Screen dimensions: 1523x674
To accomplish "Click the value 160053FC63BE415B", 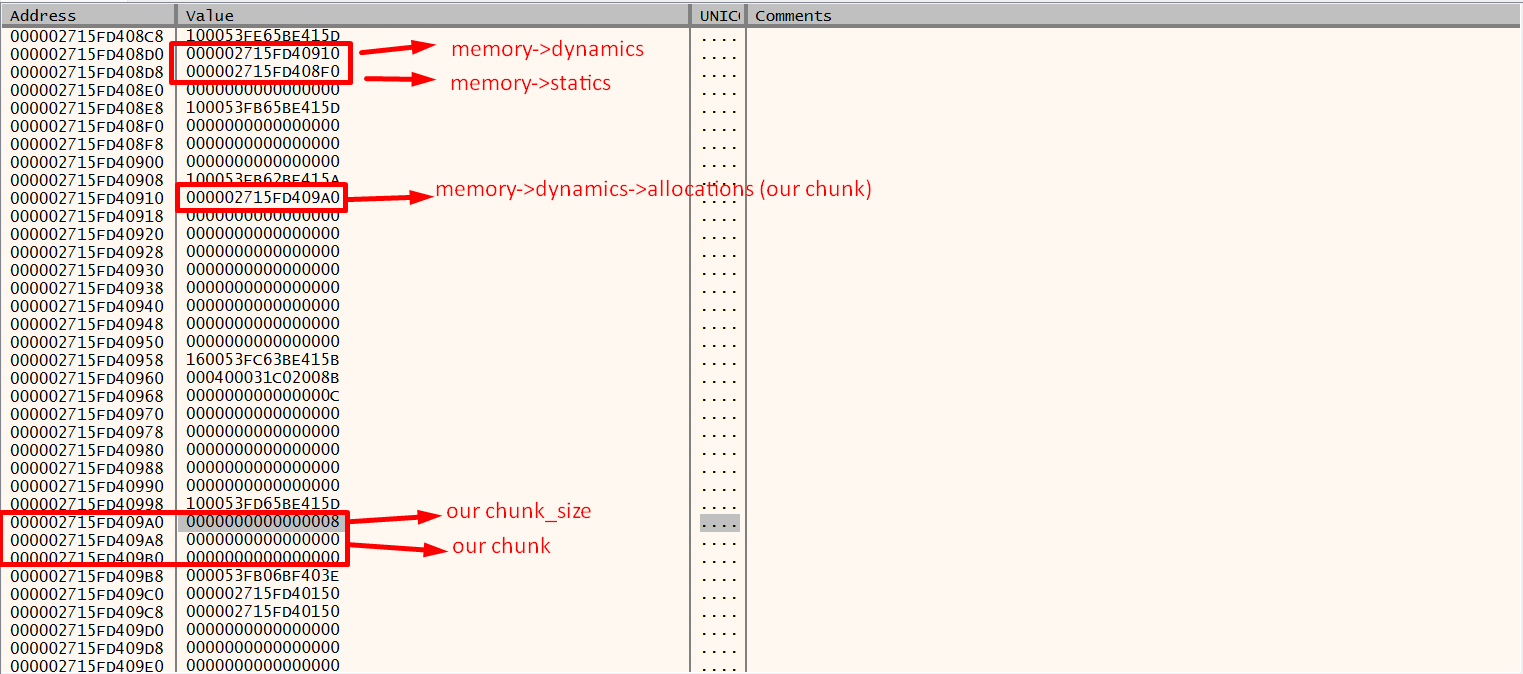I will (x=263, y=360).
